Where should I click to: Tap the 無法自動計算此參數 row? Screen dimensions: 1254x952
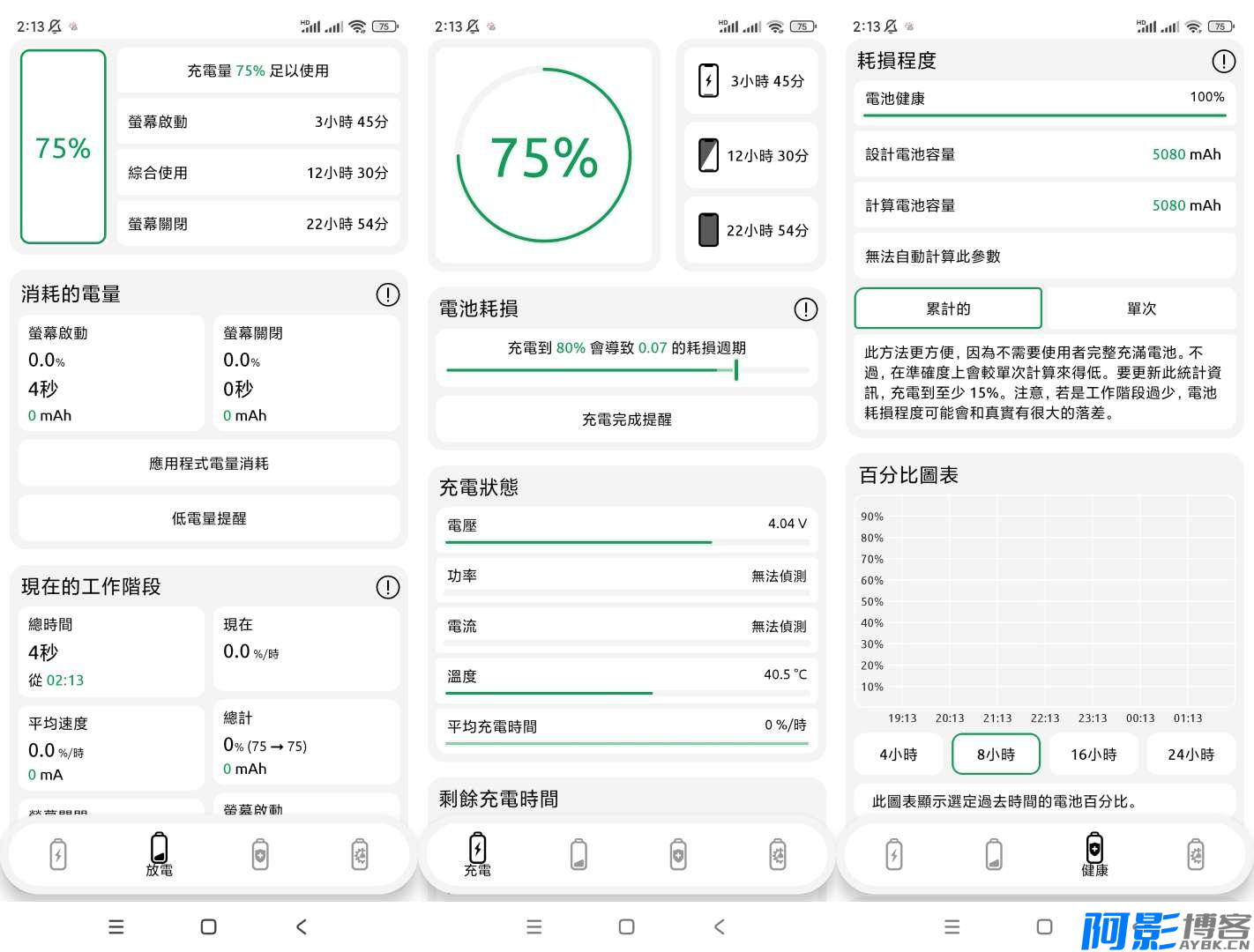click(1044, 257)
